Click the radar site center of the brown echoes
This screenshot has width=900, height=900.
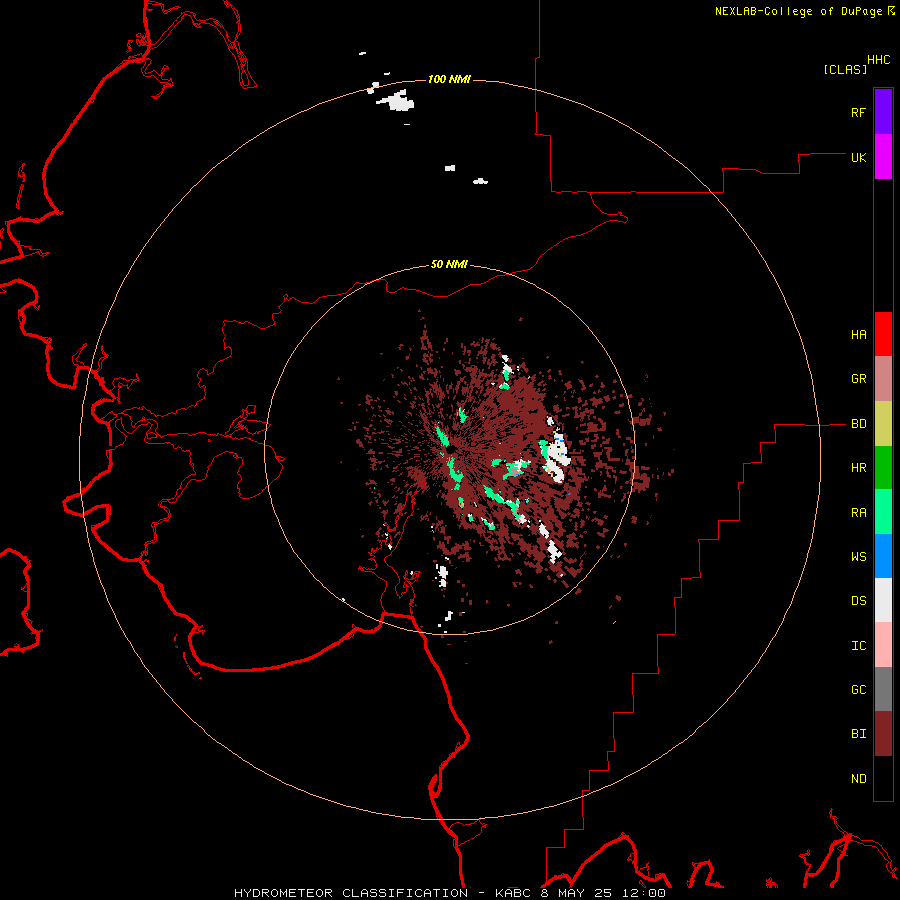[450, 449]
